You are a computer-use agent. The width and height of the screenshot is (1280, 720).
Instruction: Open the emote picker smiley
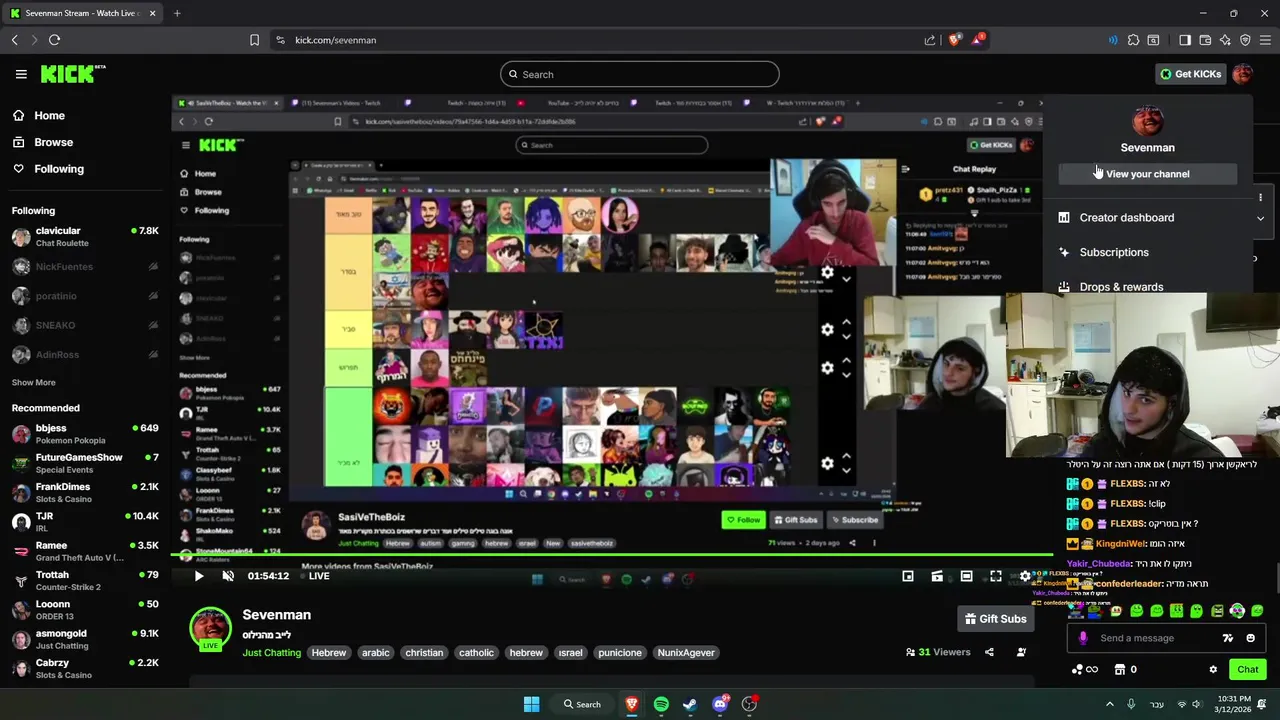(x=1250, y=638)
